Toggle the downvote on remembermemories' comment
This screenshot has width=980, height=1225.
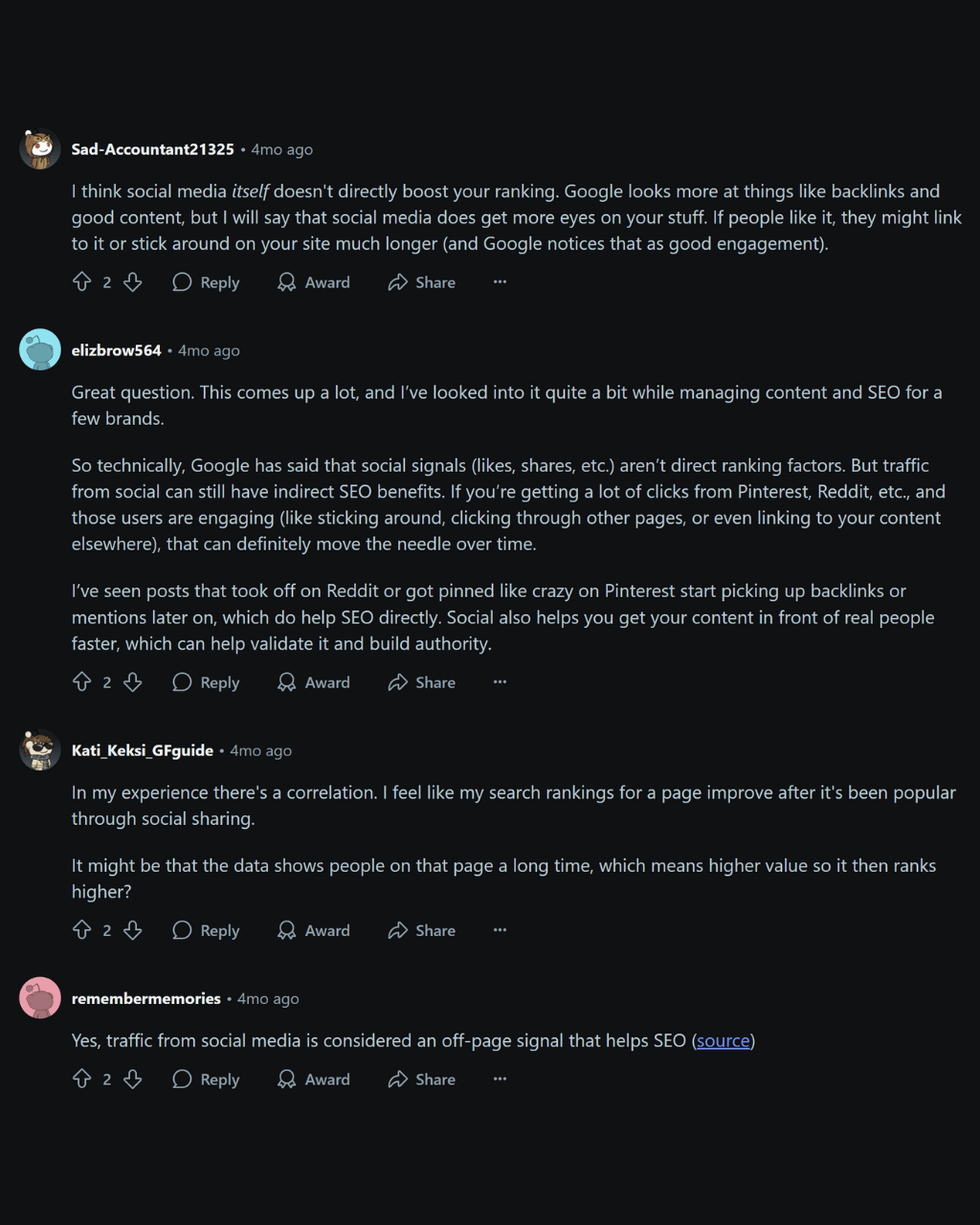click(x=133, y=1079)
